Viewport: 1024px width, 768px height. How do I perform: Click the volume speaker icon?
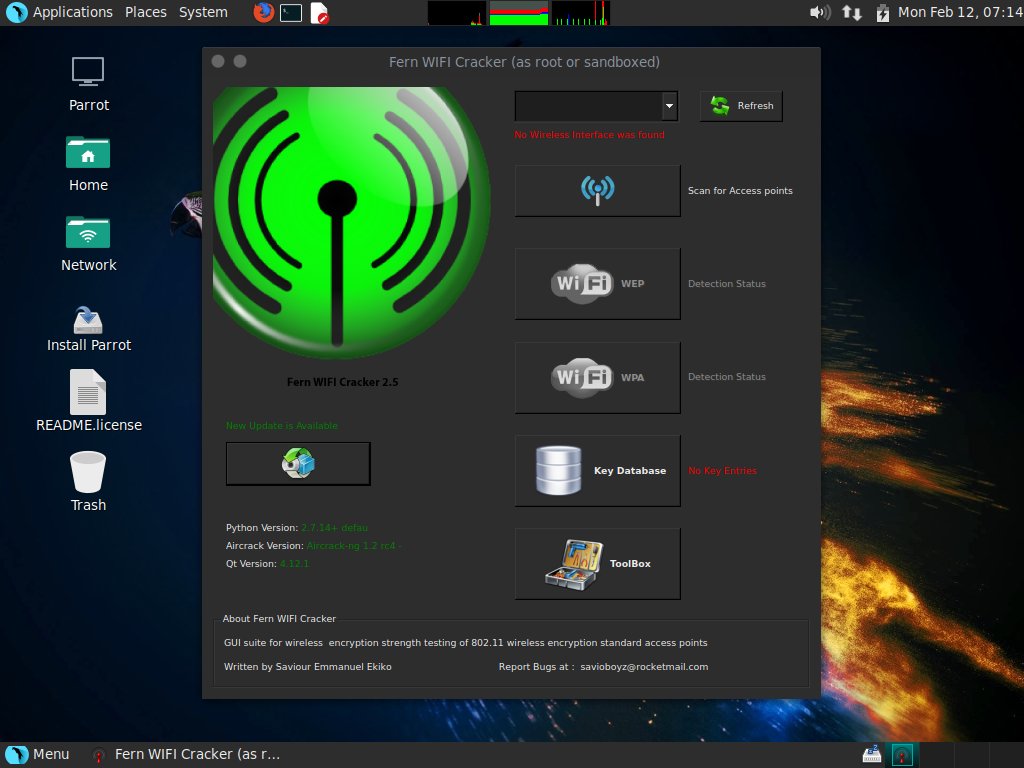820,12
